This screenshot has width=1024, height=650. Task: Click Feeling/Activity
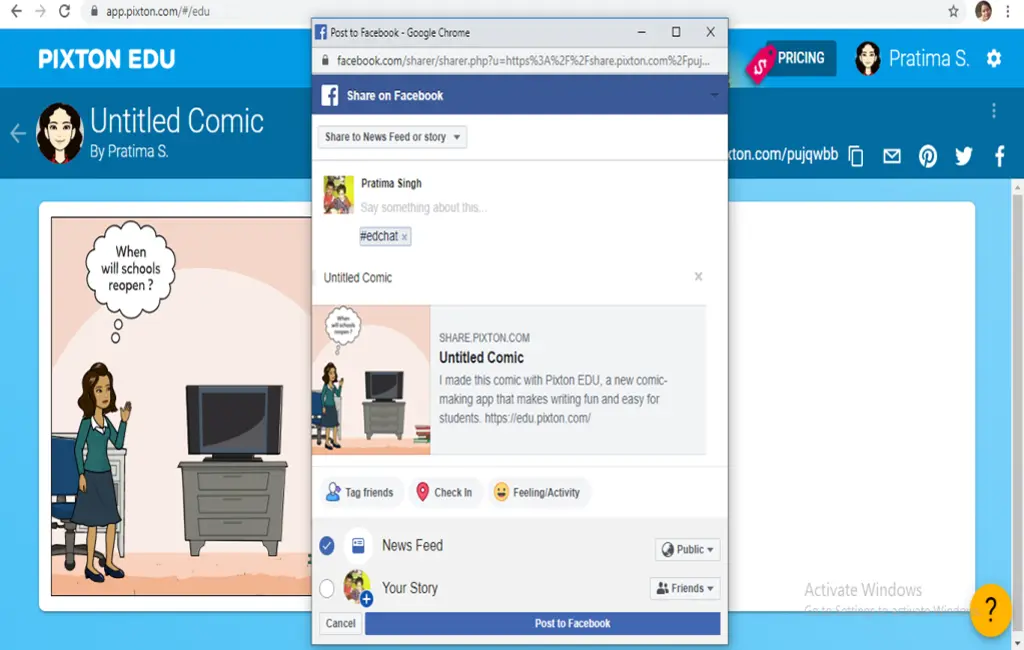pos(537,493)
